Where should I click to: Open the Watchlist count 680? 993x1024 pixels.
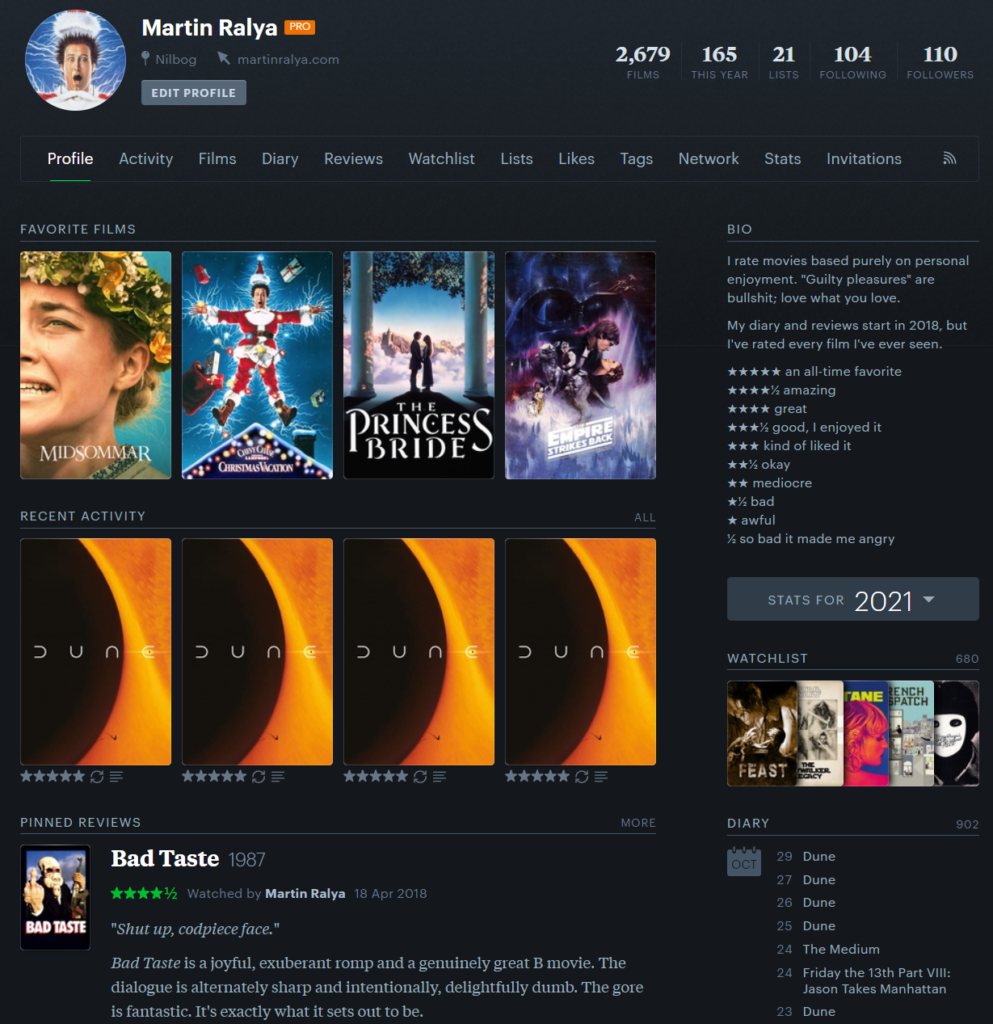point(967,659)
